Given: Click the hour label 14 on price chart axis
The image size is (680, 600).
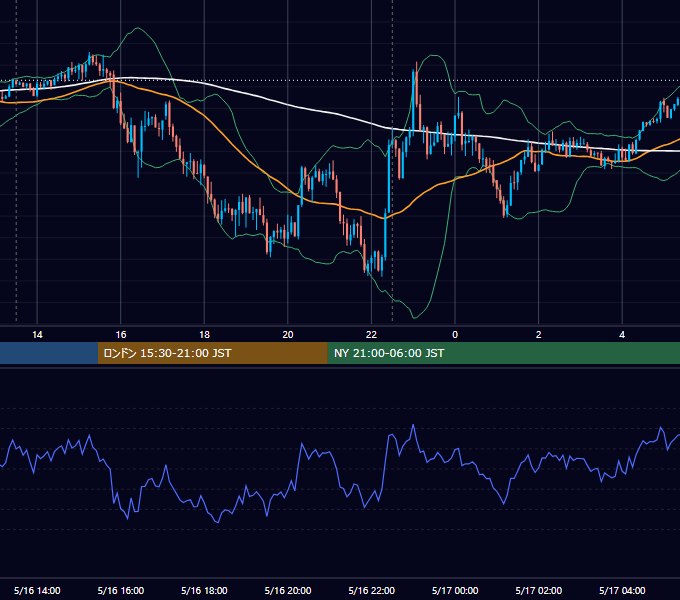Looking at the screenshot, I should 37,335.
